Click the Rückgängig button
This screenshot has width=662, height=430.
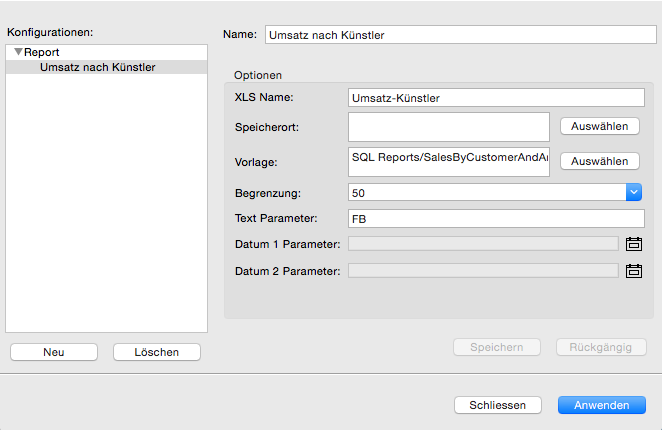tap(601, 347)
